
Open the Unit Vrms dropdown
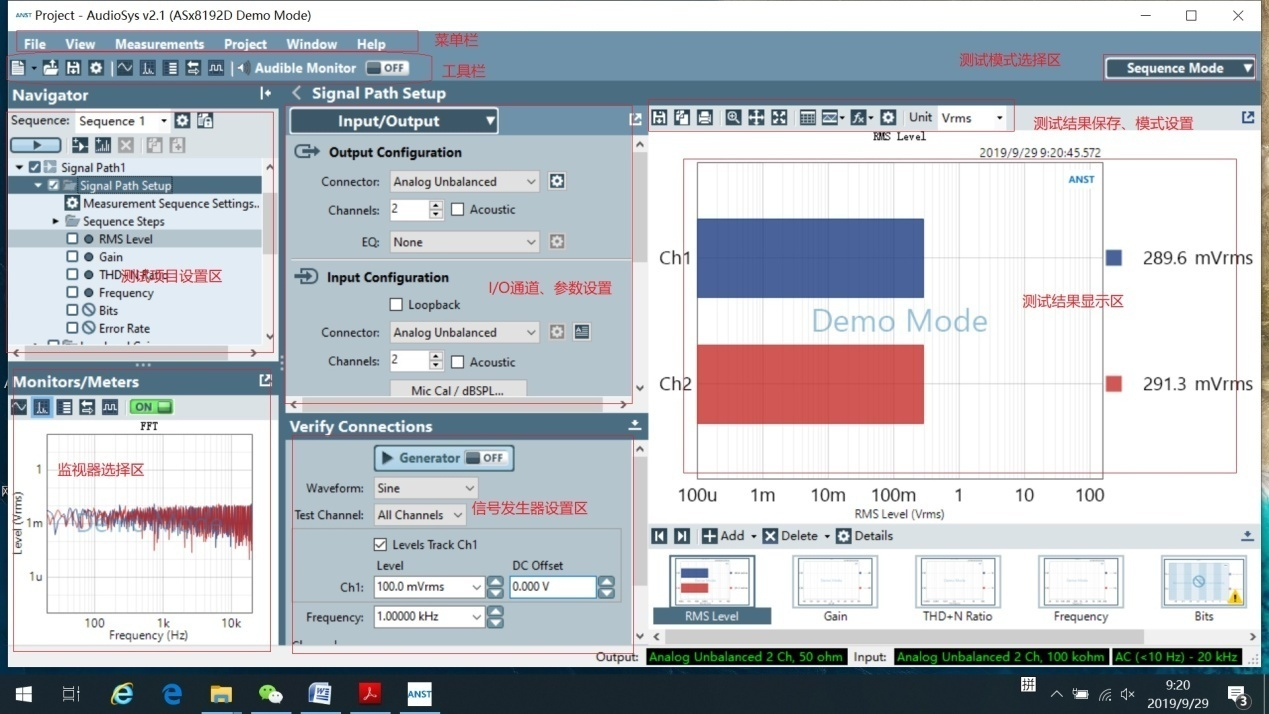point(973,118)
